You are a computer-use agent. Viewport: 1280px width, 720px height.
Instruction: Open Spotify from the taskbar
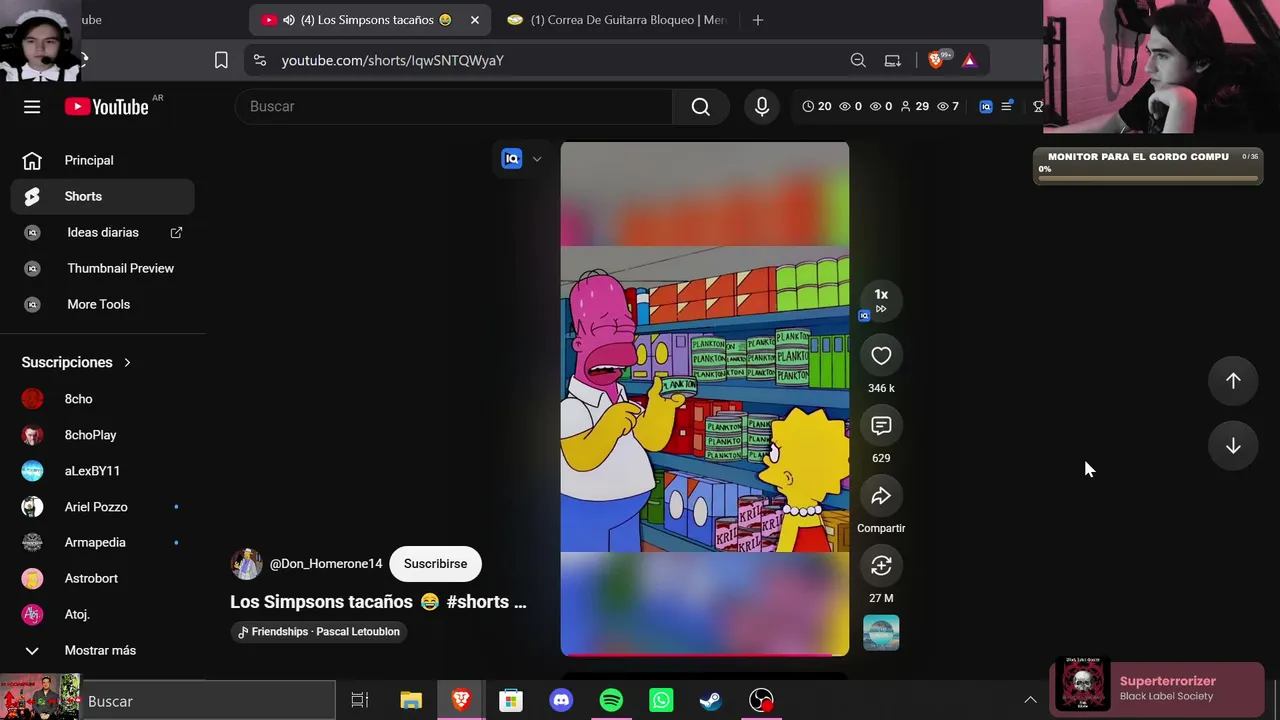coord(611,701)
